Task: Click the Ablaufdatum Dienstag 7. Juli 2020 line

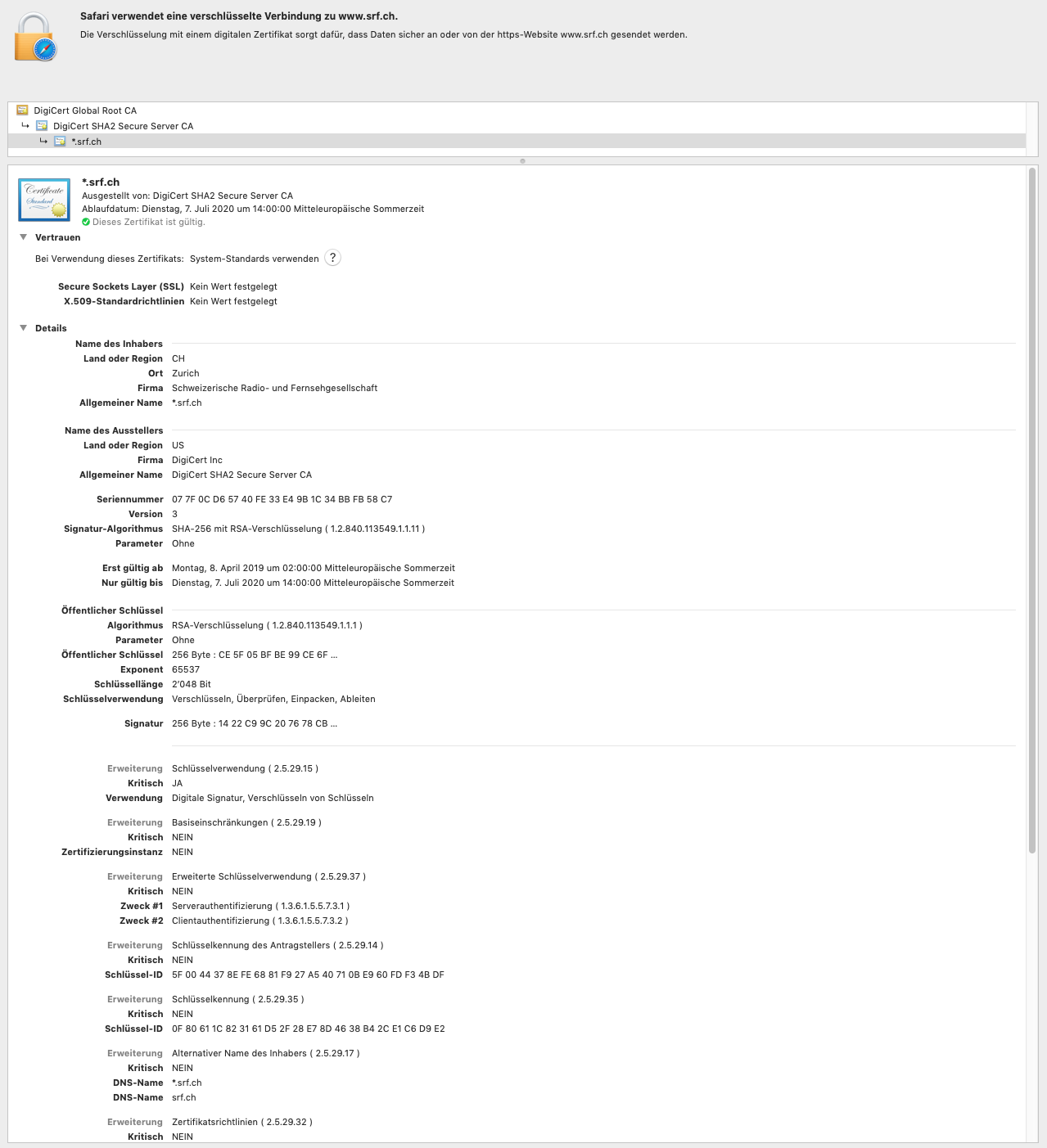Action: point(253,209)
